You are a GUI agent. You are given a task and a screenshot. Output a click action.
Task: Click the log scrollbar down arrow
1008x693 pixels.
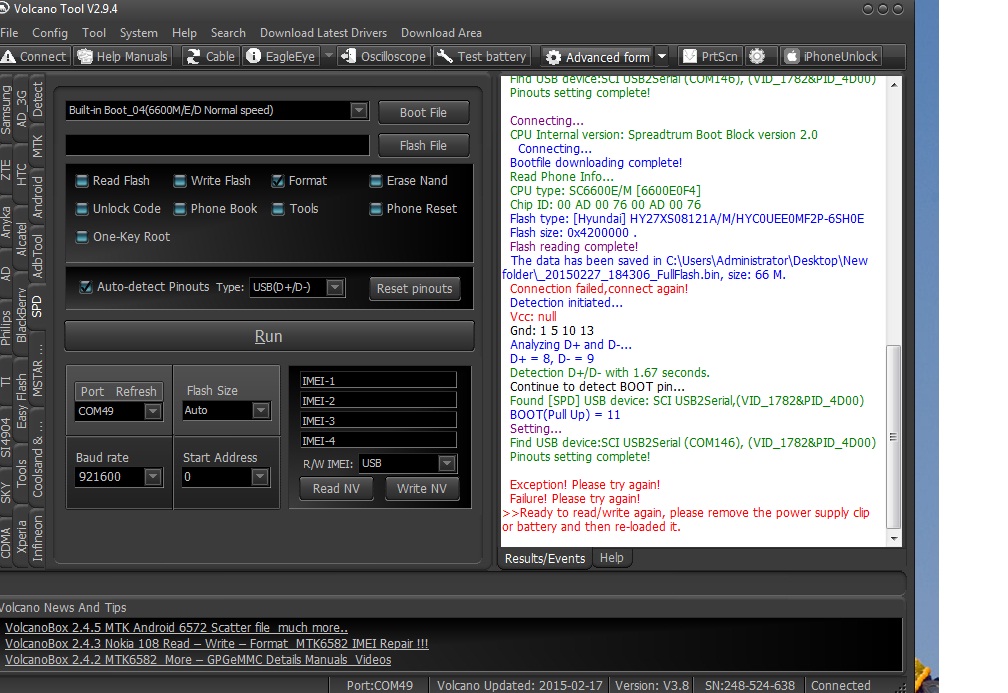pos(894,539)
